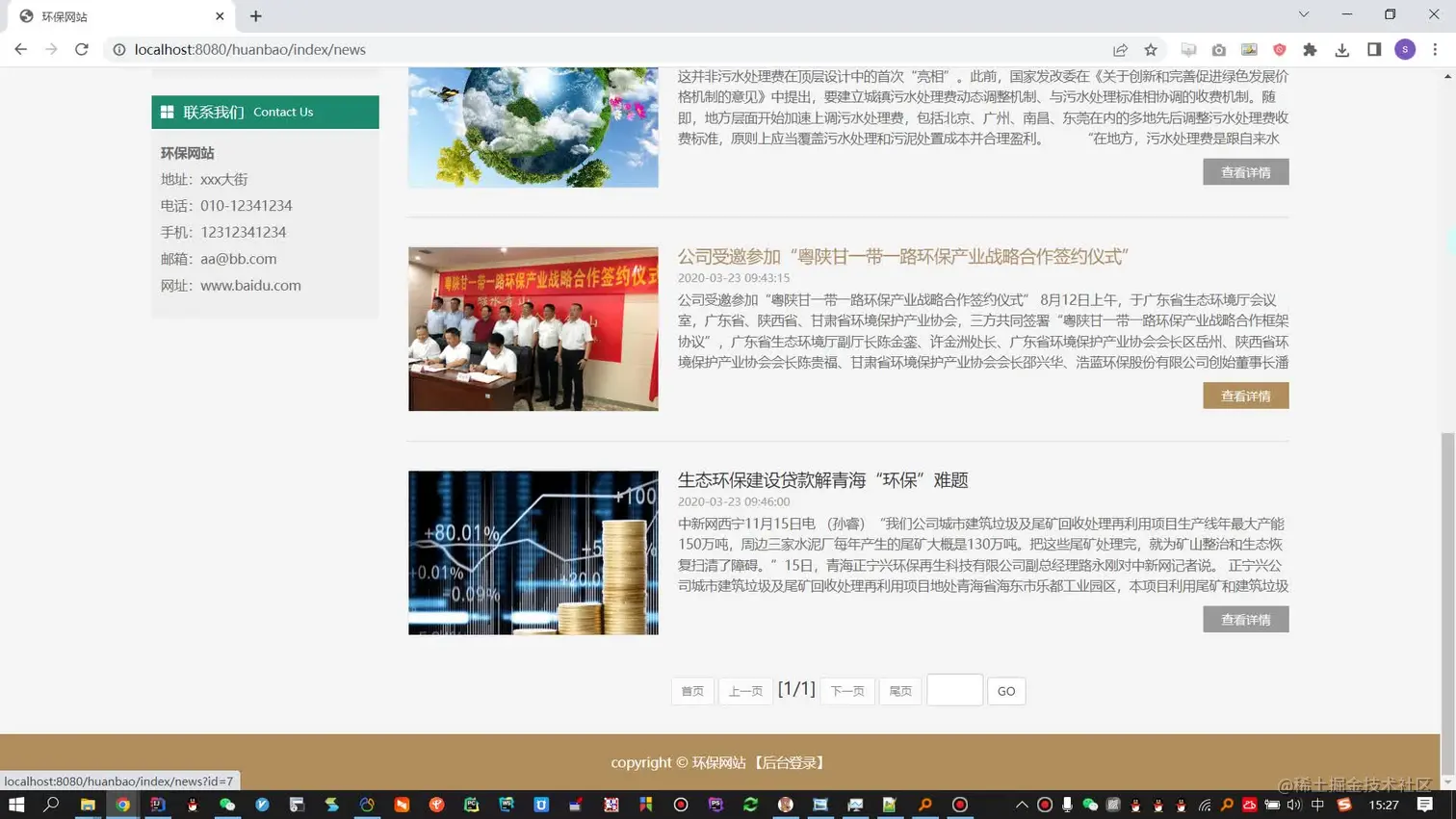Show hidden system tray icons
Screen dimensions: 1456x819
click(x=1022, y=805)
